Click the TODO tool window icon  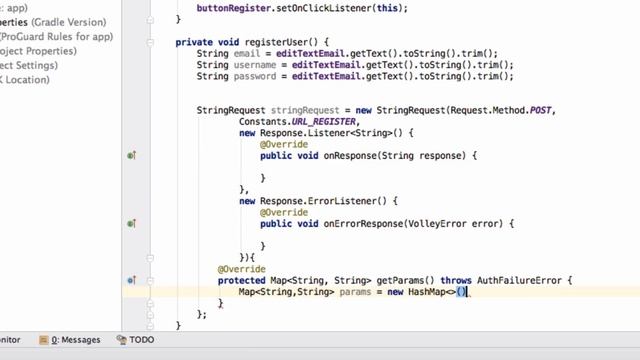coord(121,340)
